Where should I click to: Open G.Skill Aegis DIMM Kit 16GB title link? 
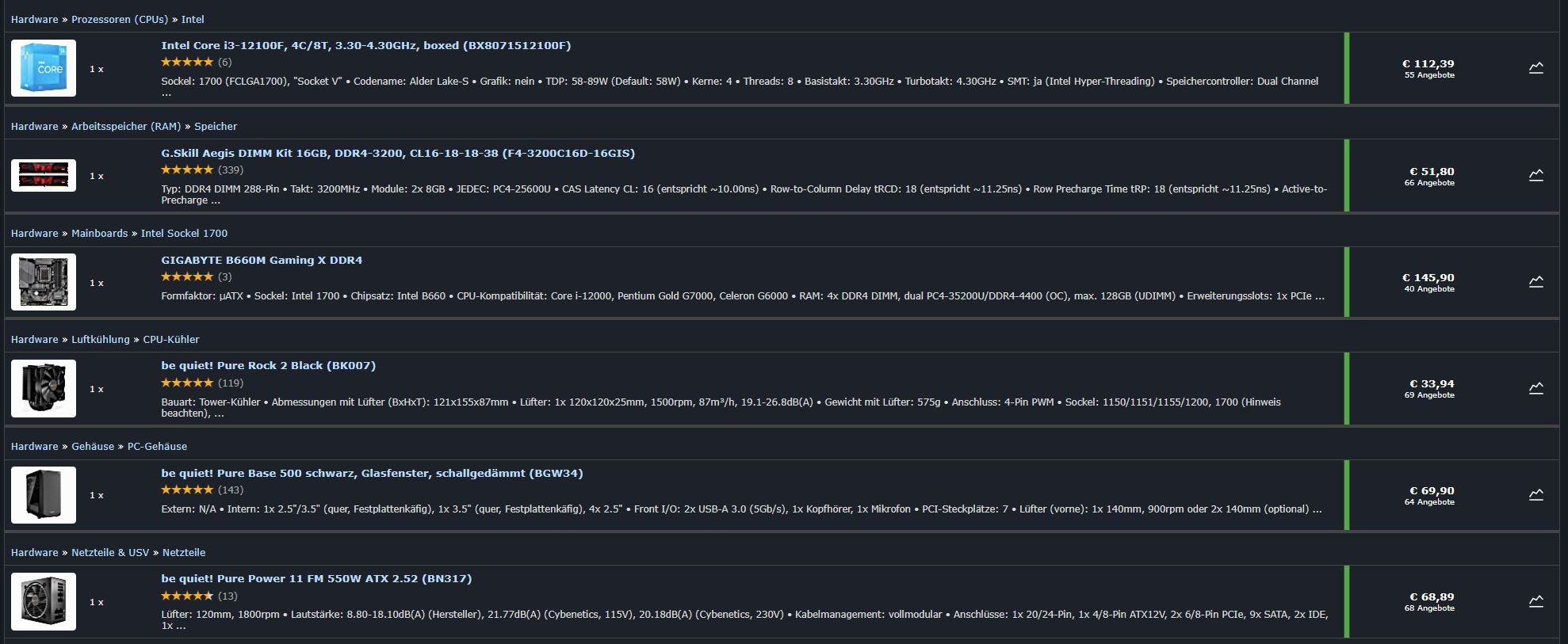pyautogui.click(x=398, y=153)
